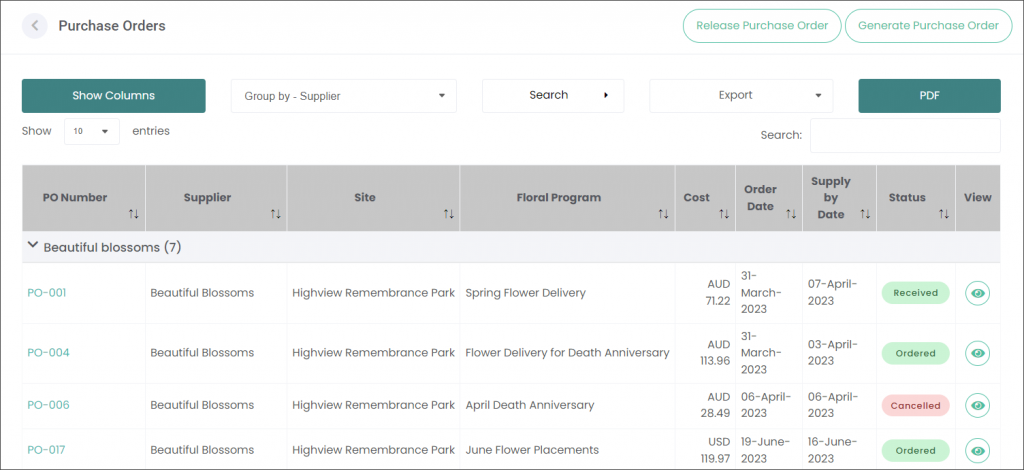Click the USD 119.97 cost cell

[705, 450]
